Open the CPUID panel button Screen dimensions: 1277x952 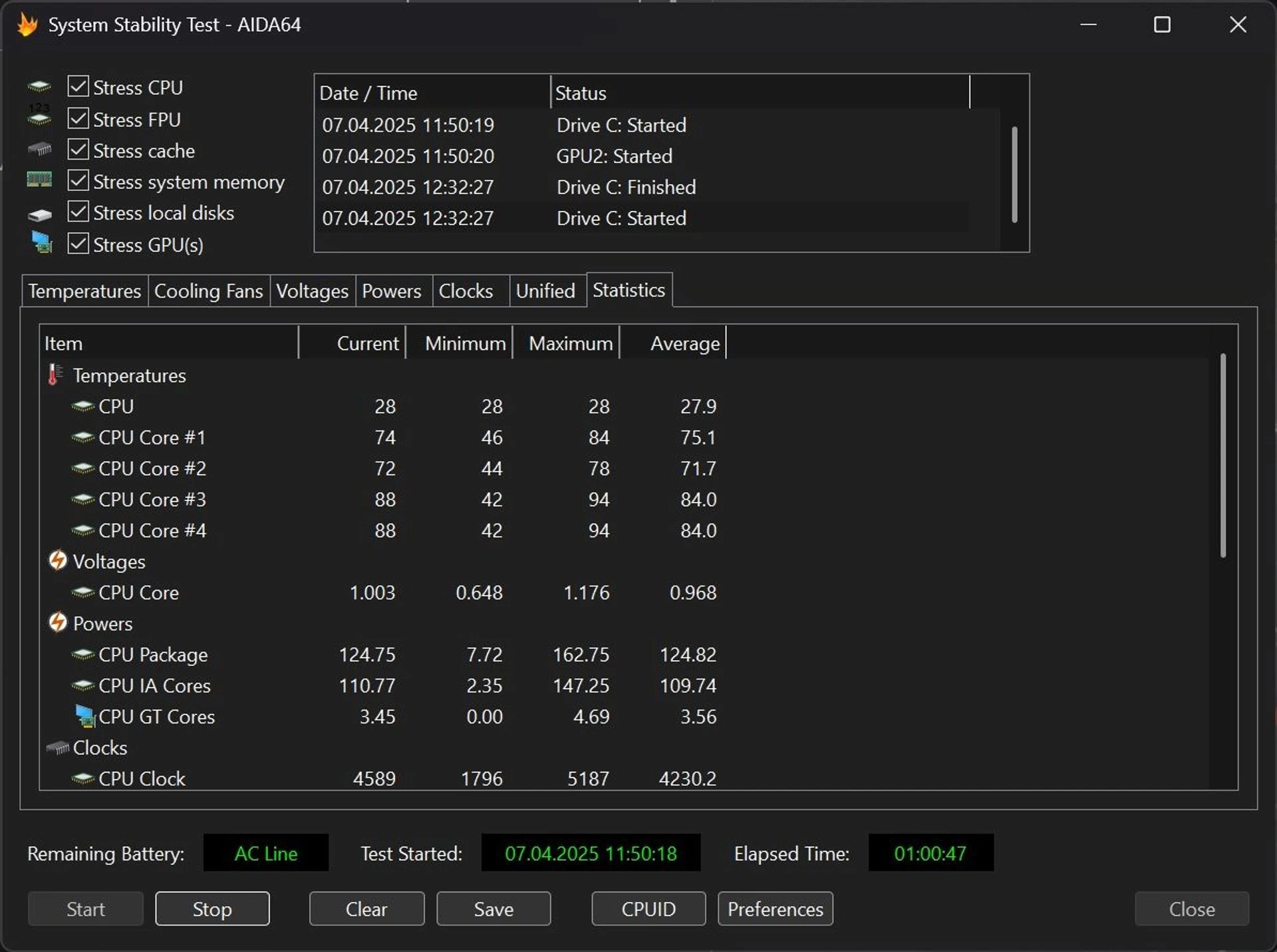648,909
